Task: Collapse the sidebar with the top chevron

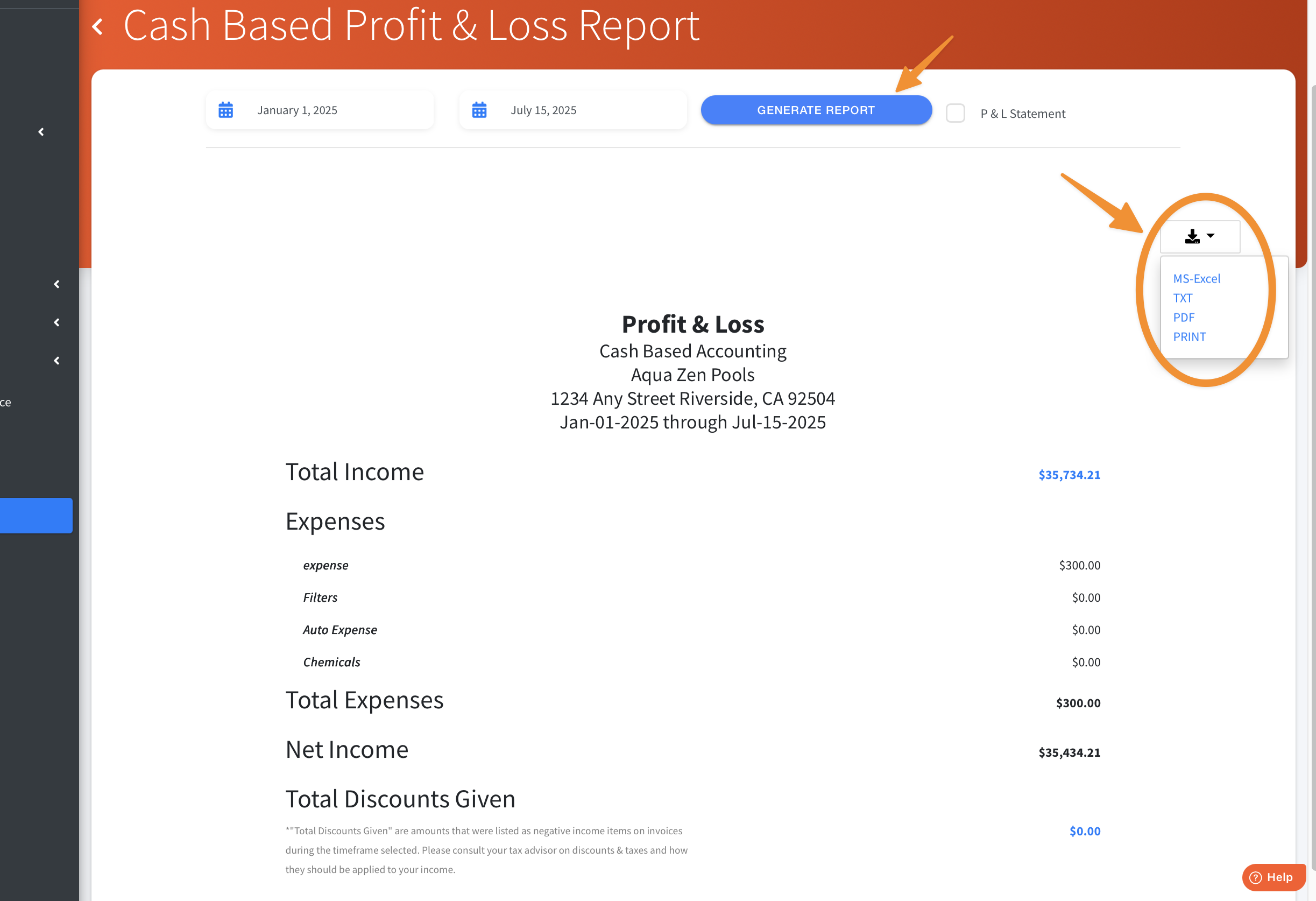Action: [41, 132]
